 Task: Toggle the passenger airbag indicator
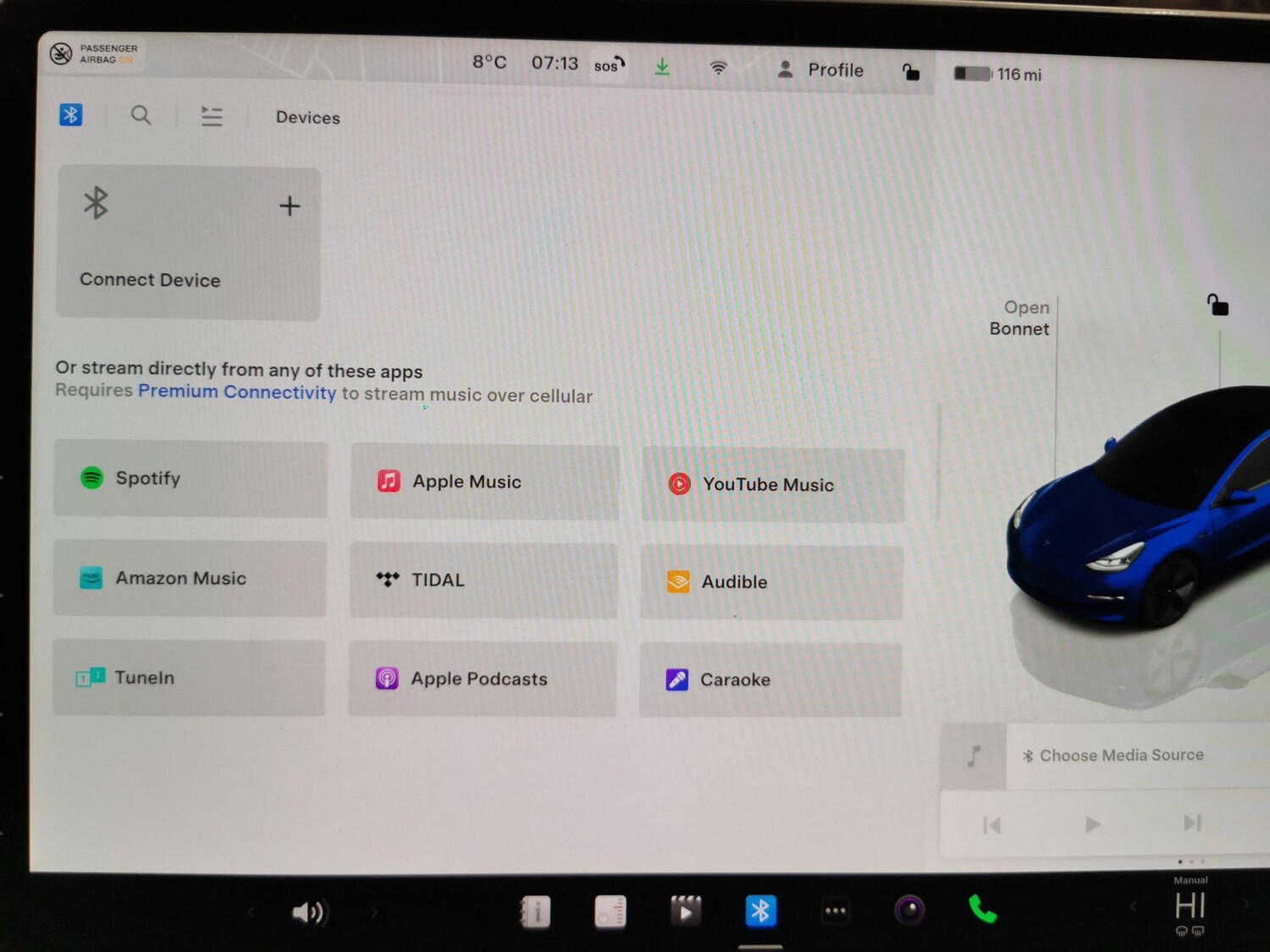[x=93, y=53]
